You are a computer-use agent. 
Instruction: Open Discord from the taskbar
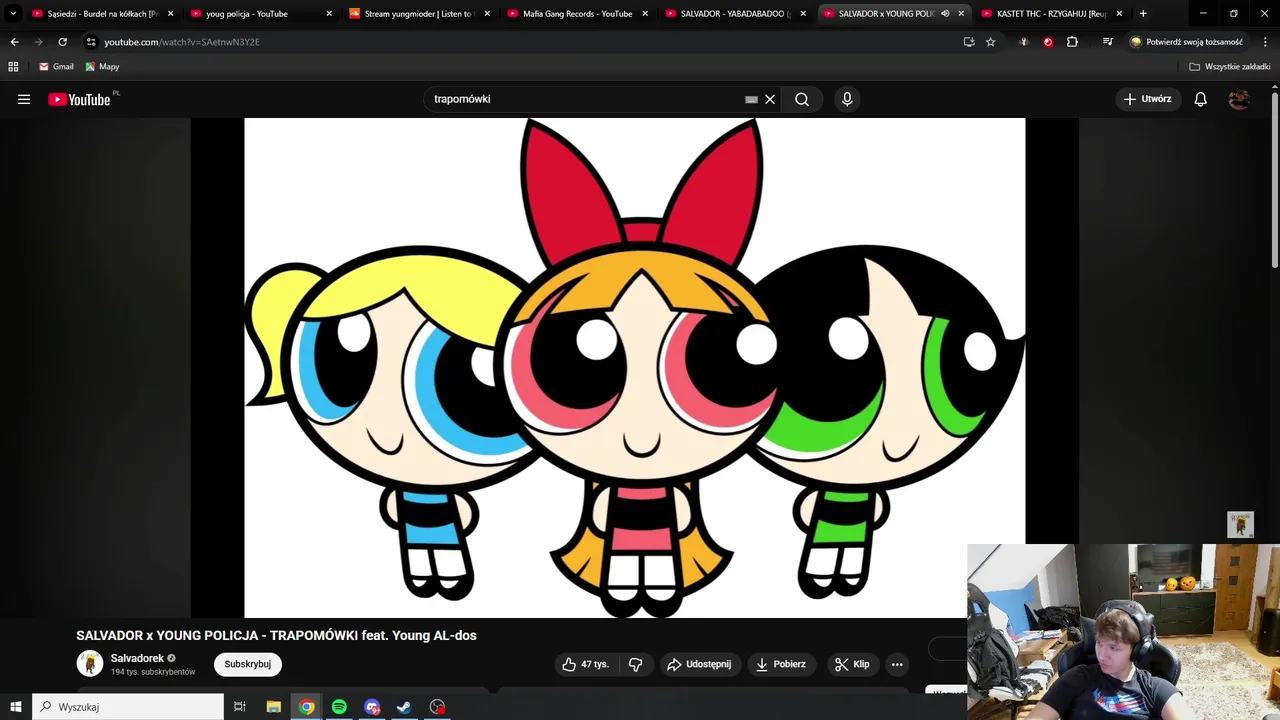pyautogui.click(x=372, y=707)
